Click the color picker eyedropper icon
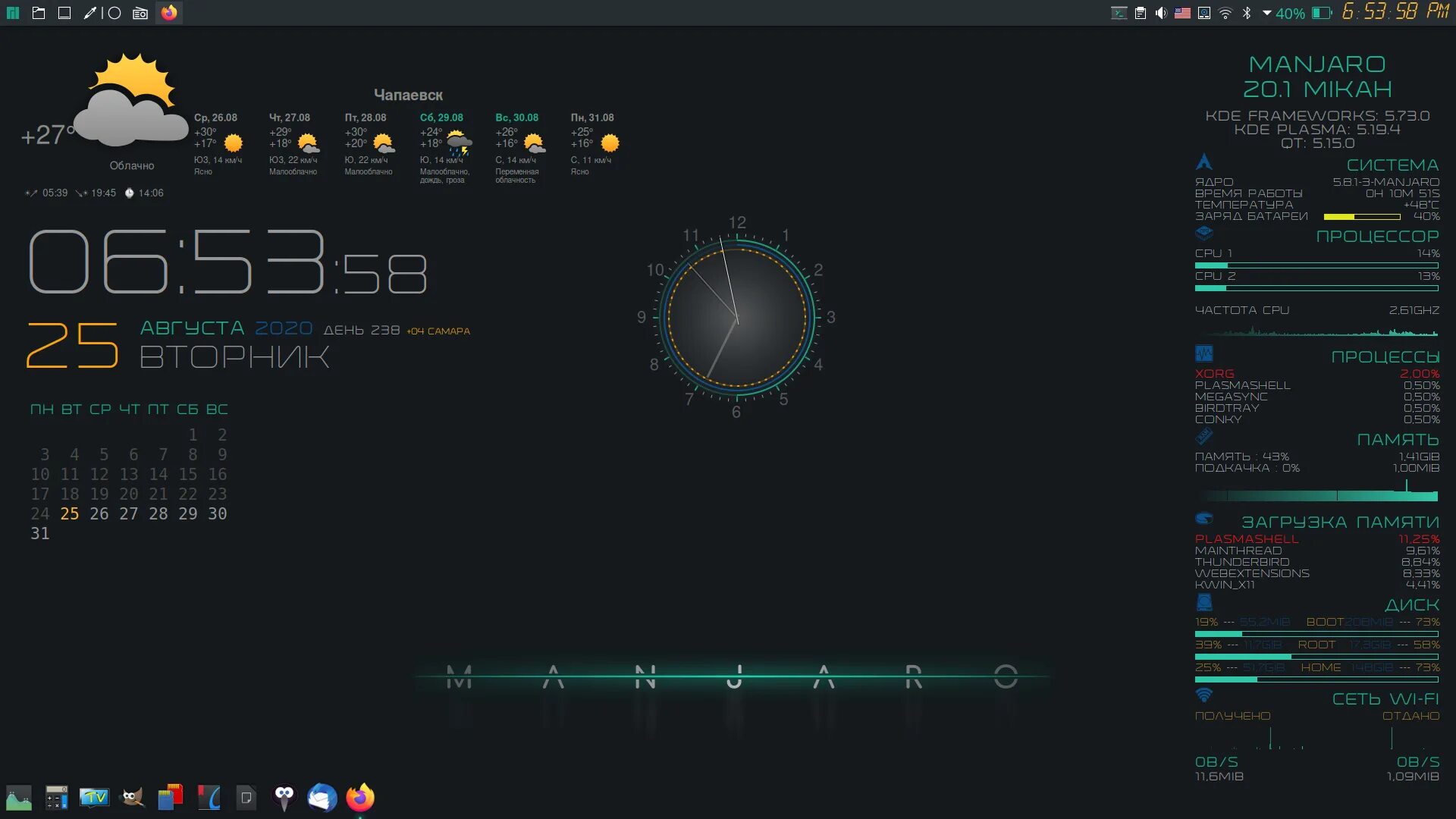The image size is (1456, 819). click(x=90, y=13)
